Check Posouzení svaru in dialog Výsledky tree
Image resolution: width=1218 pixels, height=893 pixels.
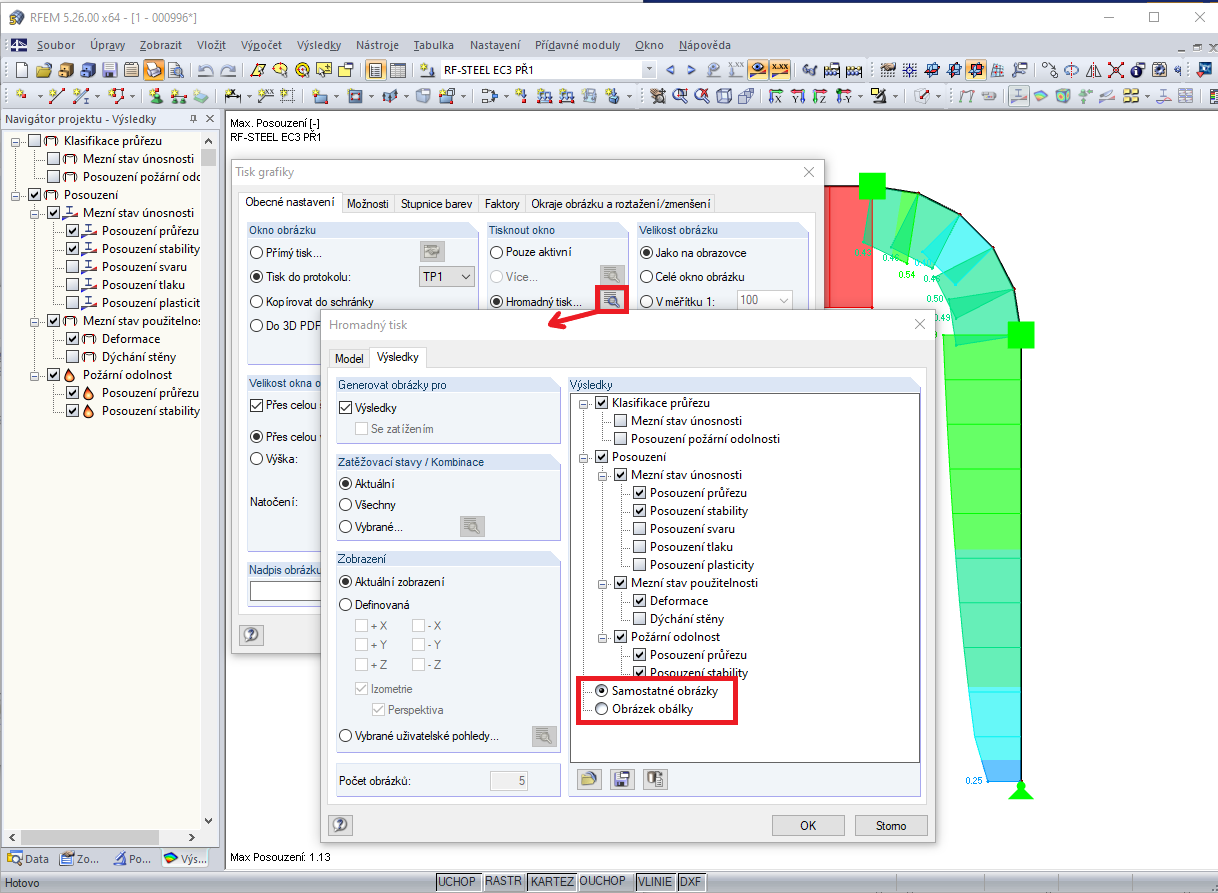pos(640,529)
